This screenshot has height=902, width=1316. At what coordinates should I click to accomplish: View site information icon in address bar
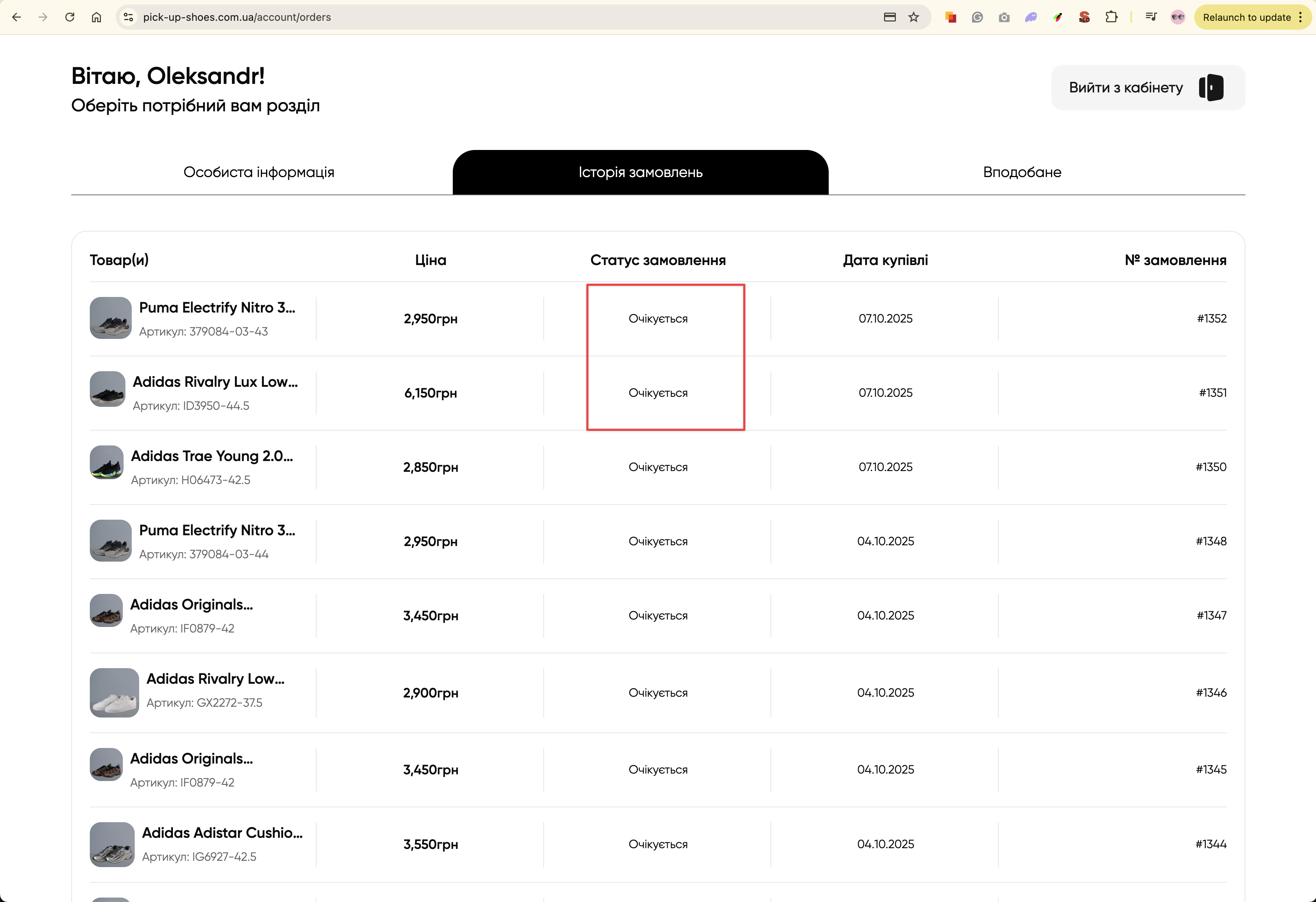tap(128, 17)
